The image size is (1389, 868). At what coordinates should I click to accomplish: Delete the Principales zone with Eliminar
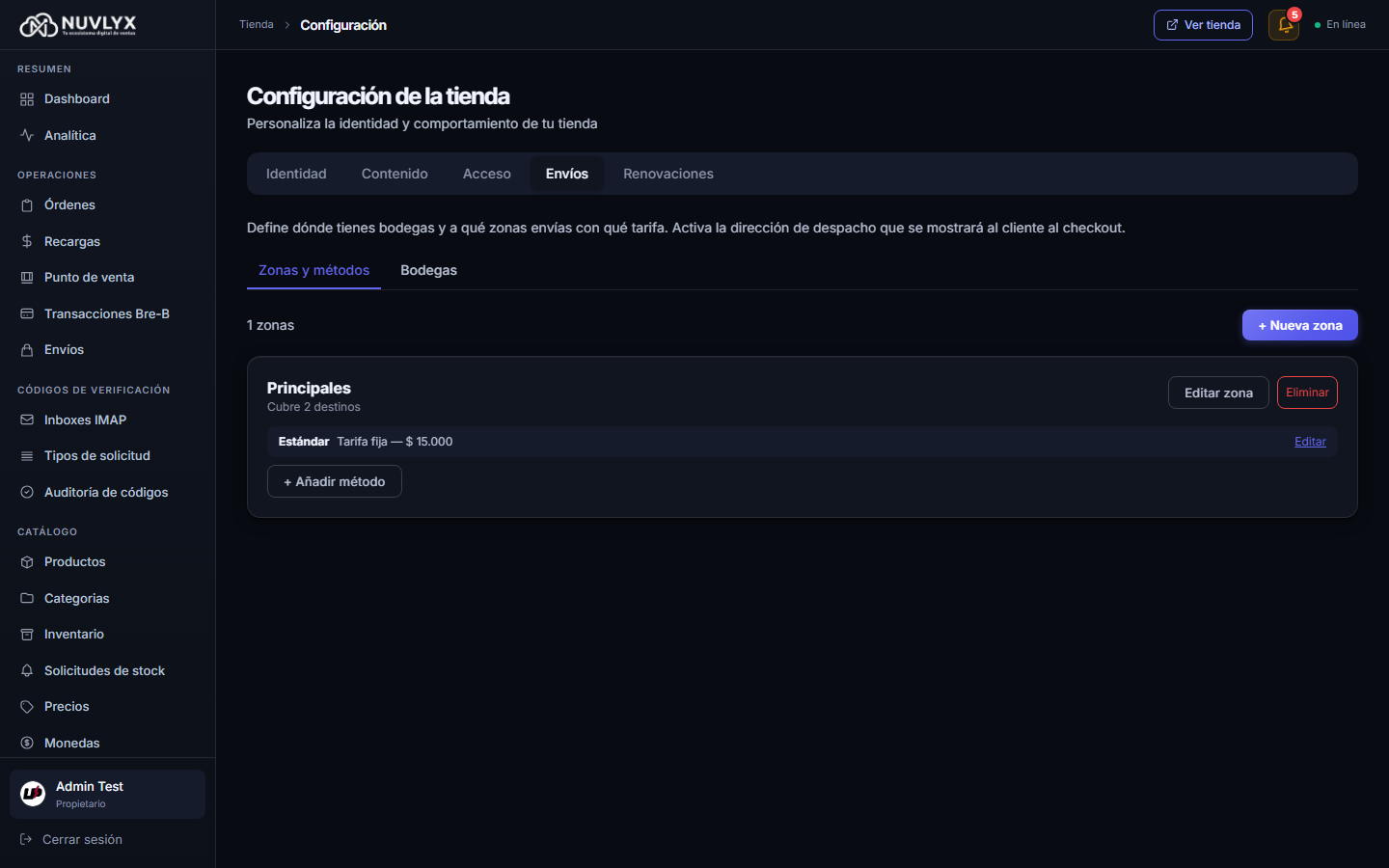pos(1307,393)
